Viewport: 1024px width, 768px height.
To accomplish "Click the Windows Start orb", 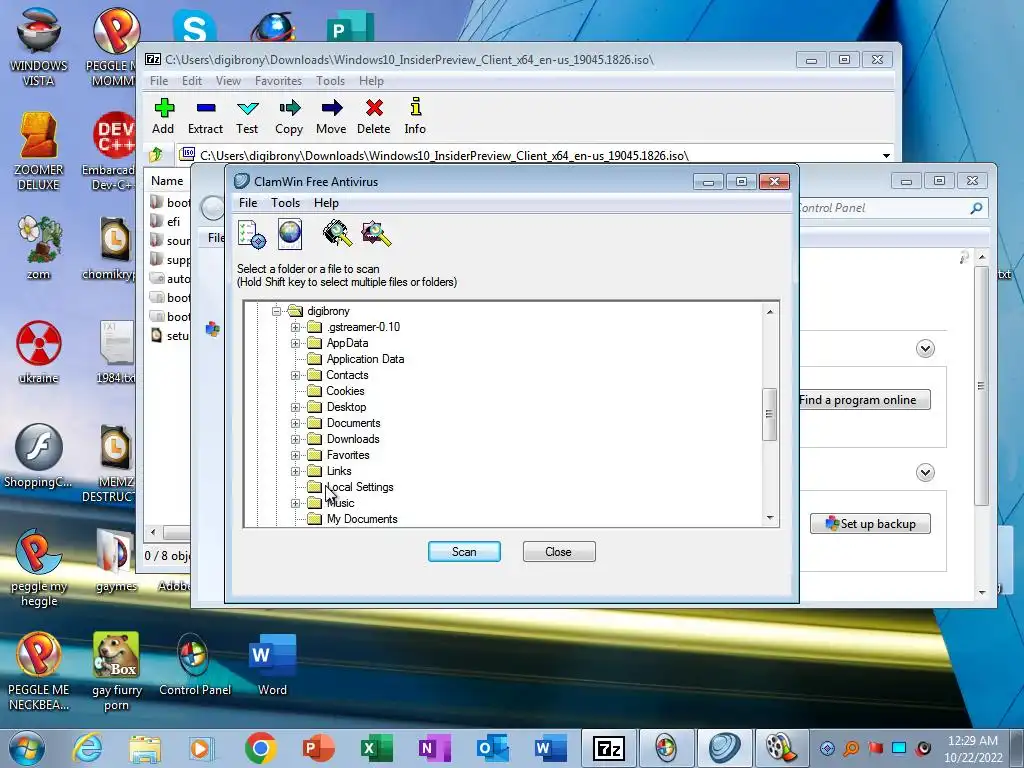I will (x=27, y=748).
